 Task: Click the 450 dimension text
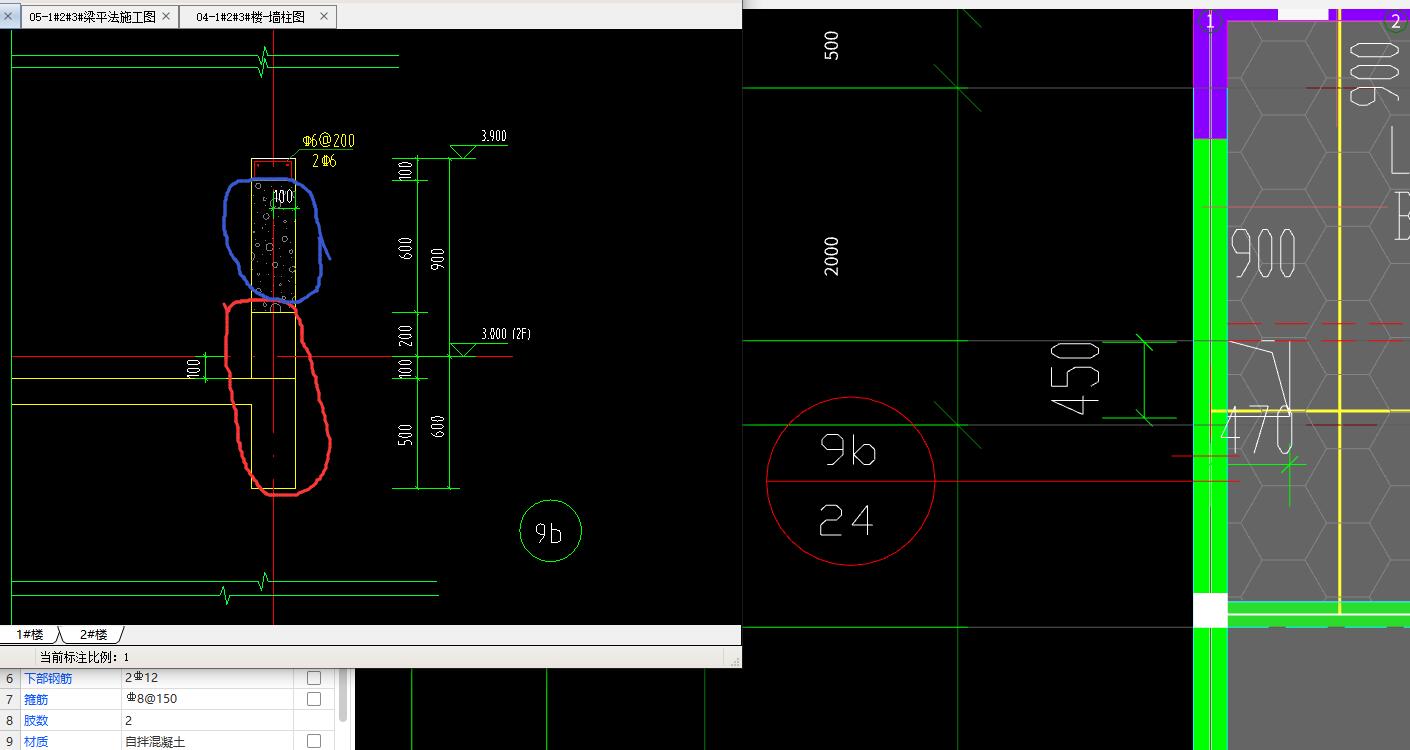tap(1075, 378)
